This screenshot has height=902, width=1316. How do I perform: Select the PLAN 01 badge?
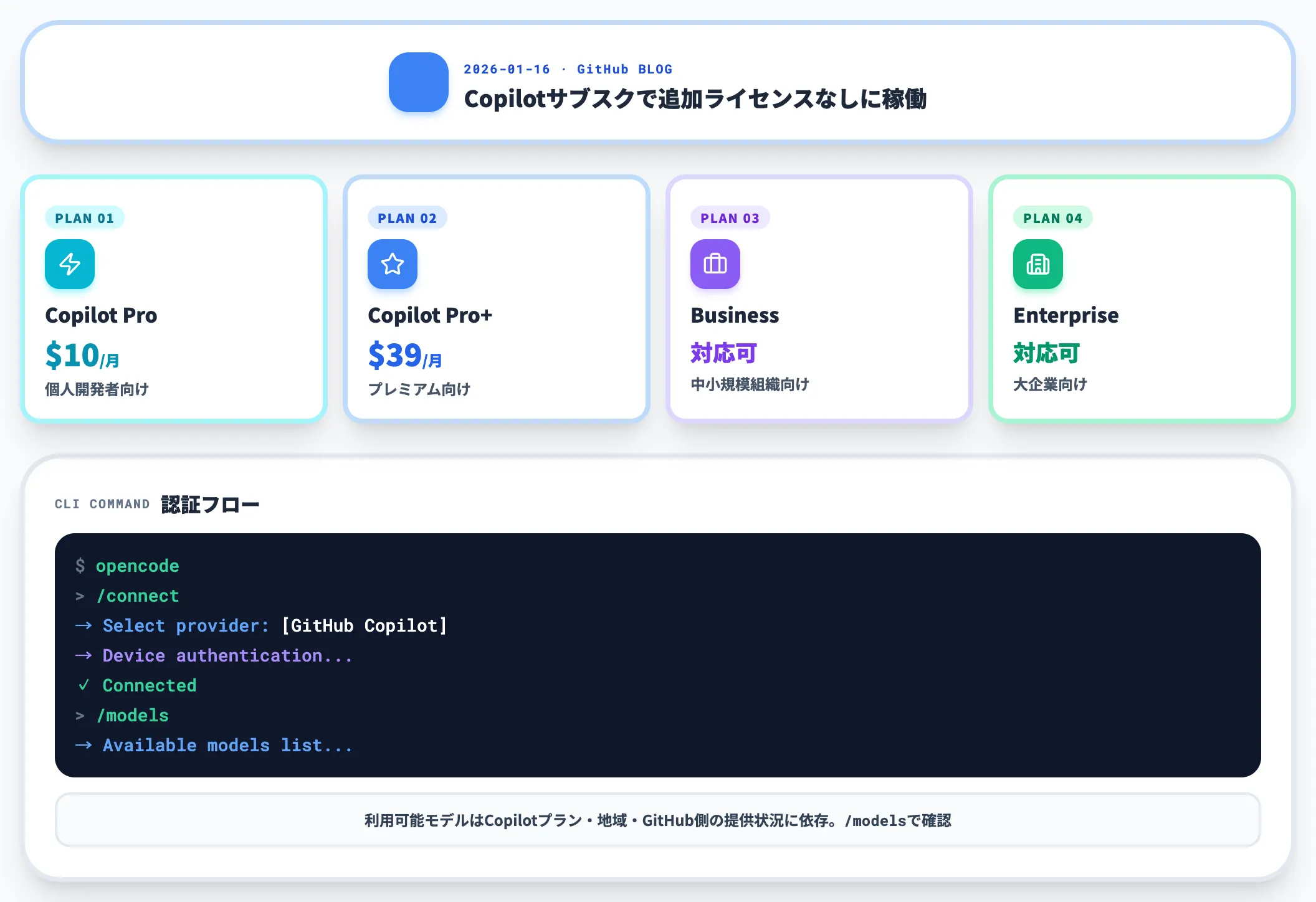(x=84, y=218)
